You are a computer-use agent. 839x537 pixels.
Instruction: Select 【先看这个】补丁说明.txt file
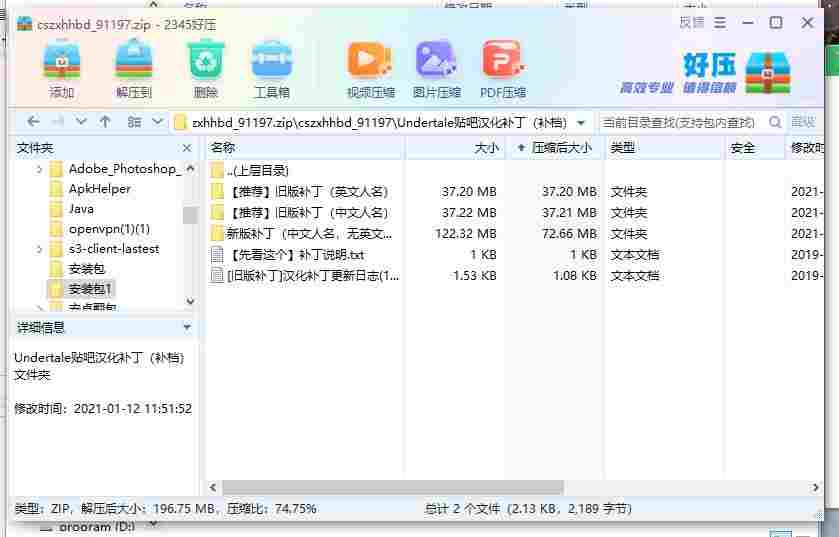coord(296,255)
